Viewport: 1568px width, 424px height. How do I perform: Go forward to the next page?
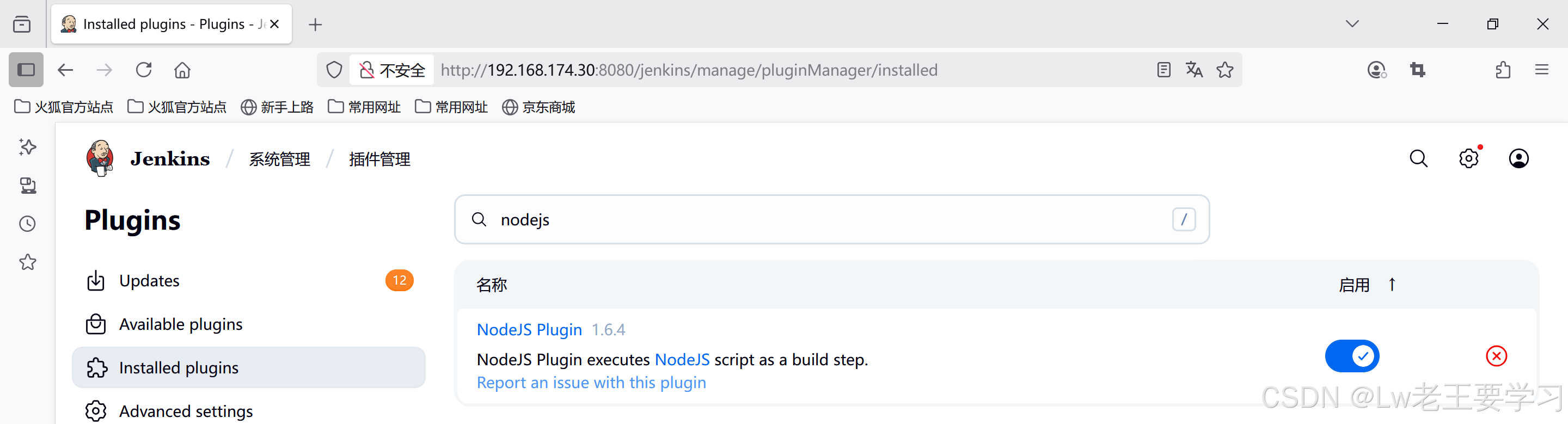104,70
